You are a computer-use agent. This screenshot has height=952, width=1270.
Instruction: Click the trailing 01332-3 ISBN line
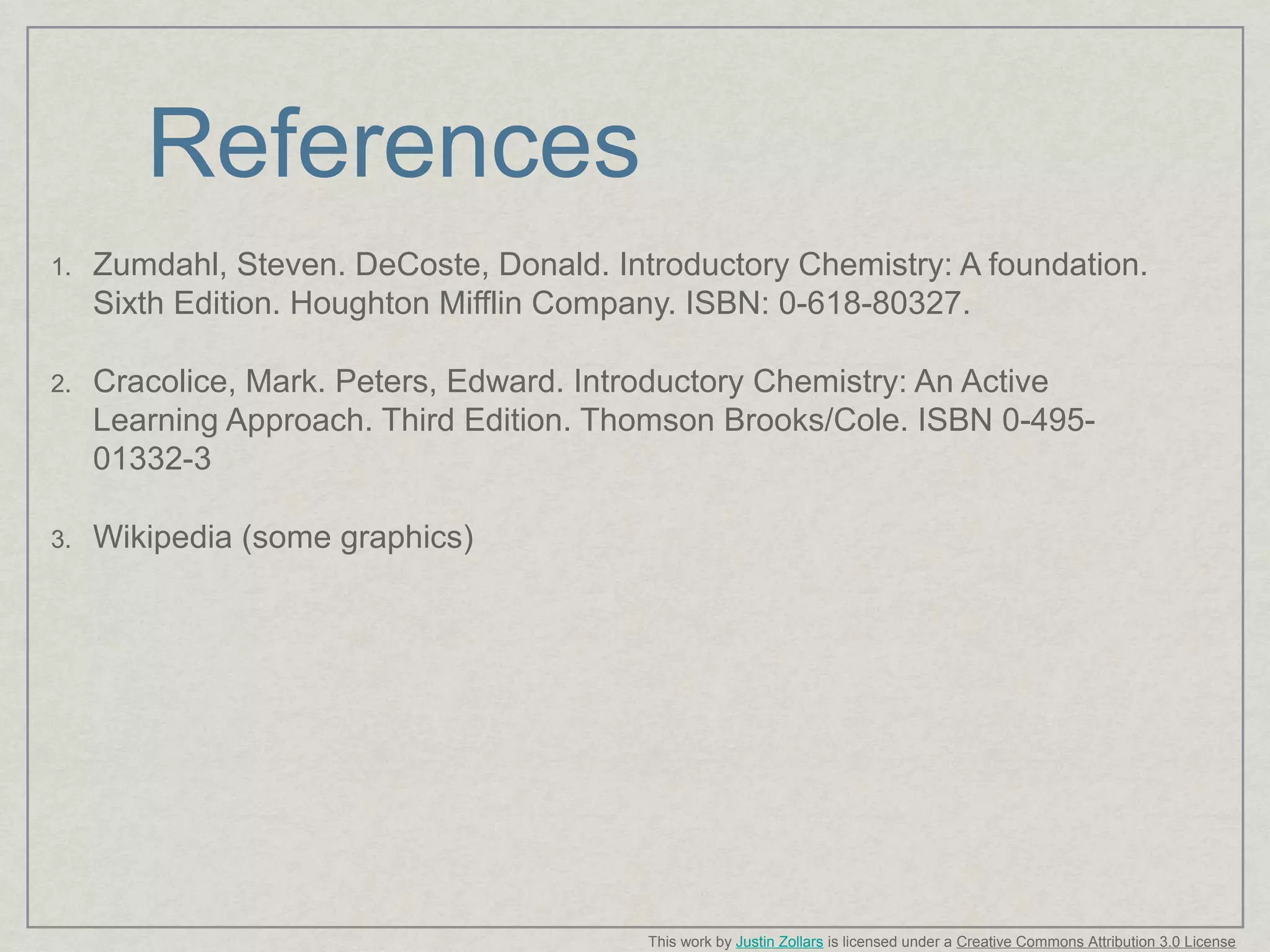click(152, 459)
